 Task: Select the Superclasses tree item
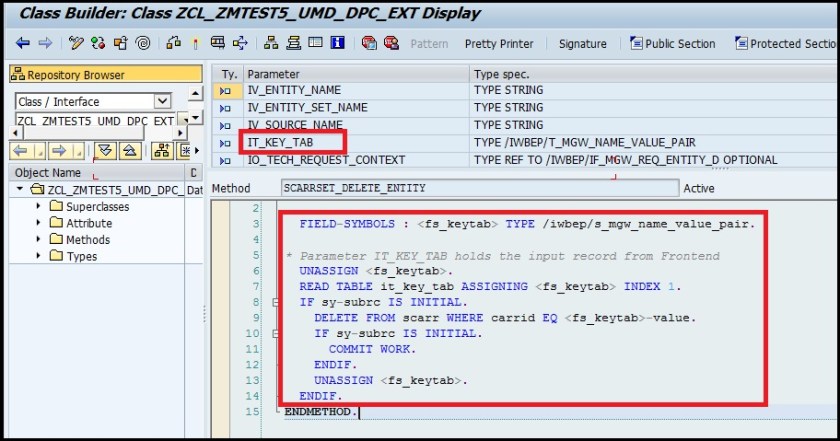98,206
